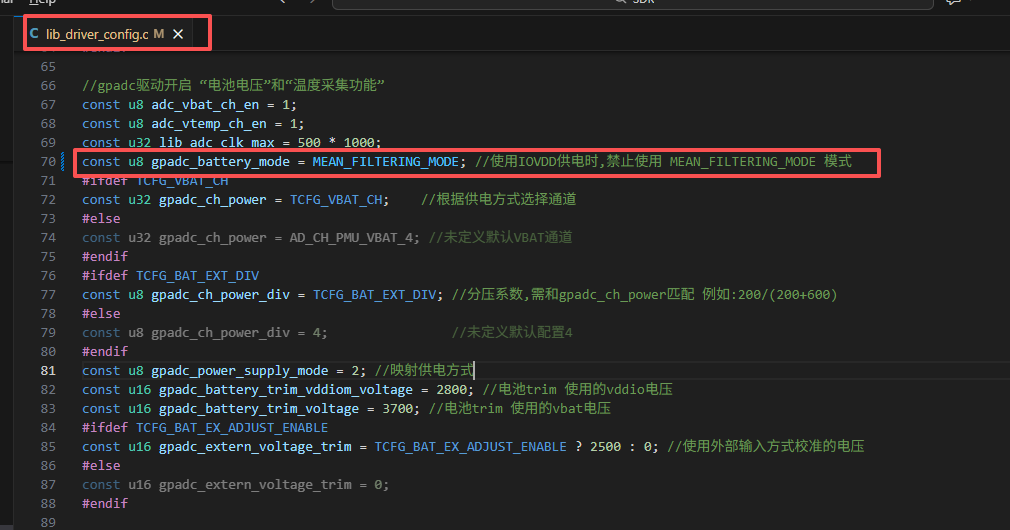
Task: Place cursor in the gpadc驱动开启 comment
Action: (x=233, y=86)
